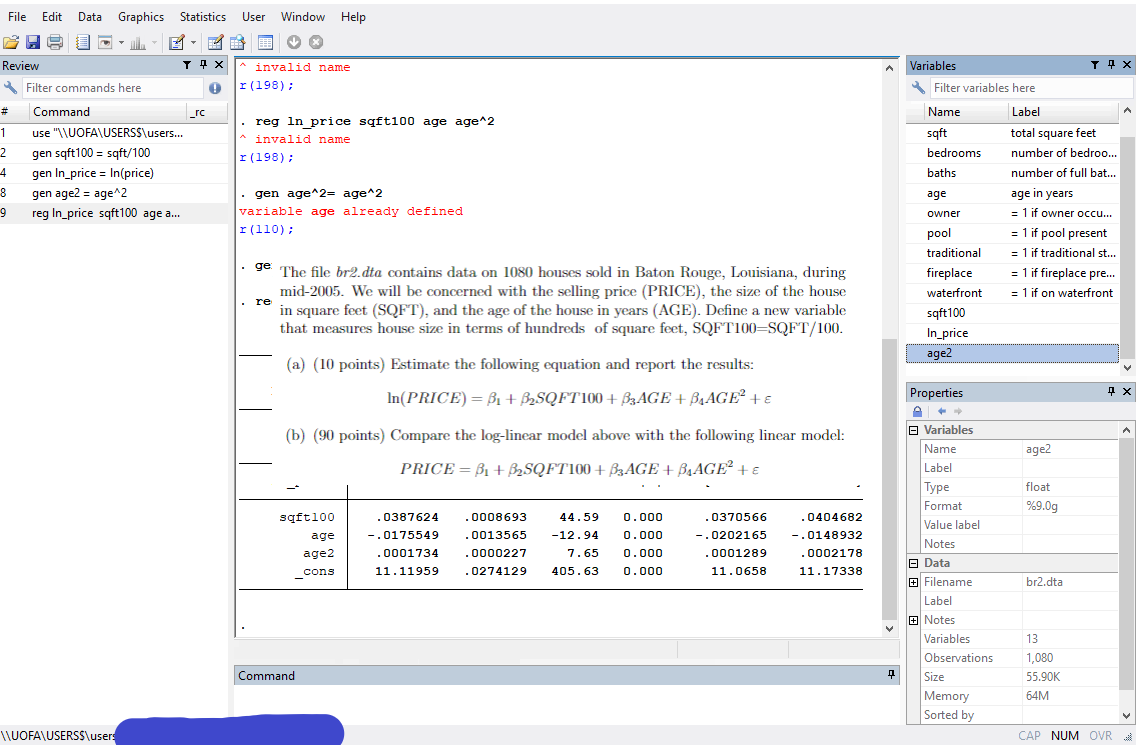
Task: Select the 'reg ln_price sqft100 age a...' command
Action: pos(114,213)
